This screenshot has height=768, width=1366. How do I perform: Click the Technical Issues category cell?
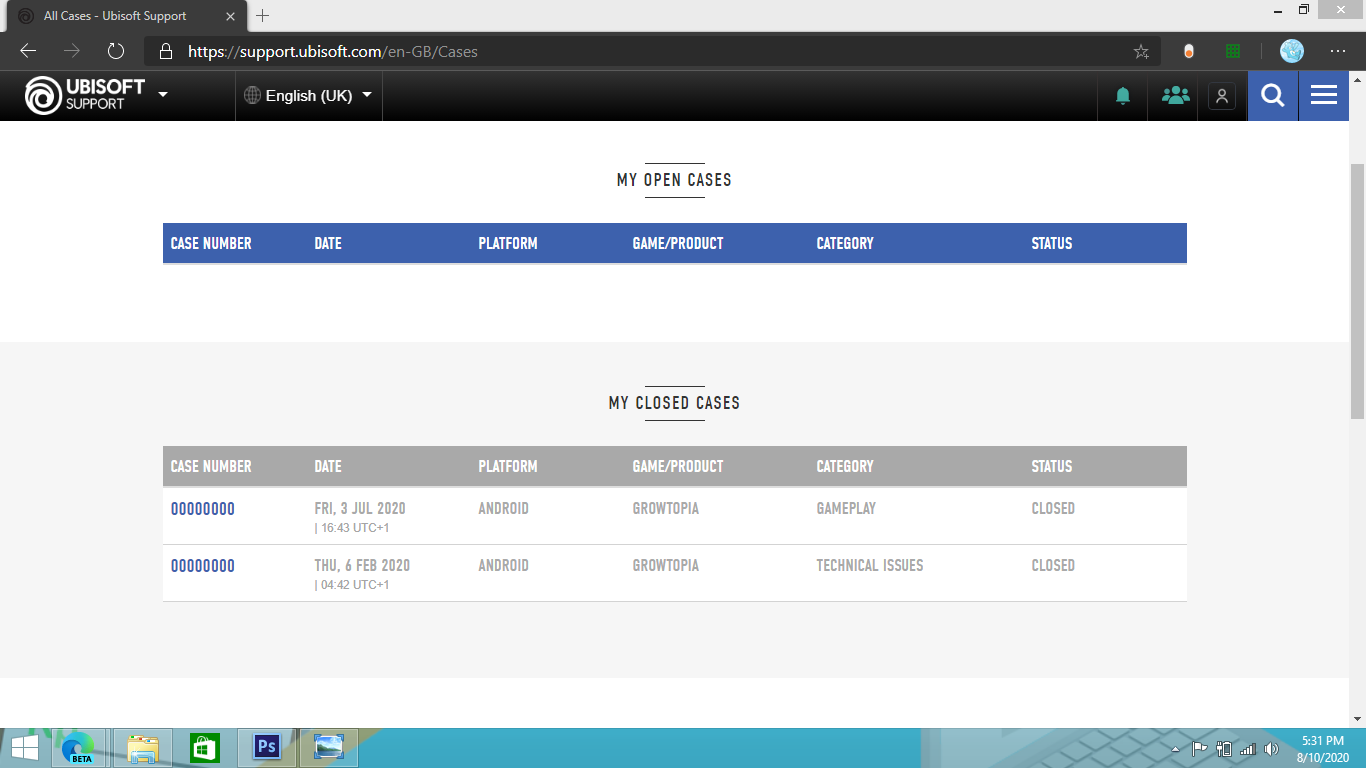870,566
